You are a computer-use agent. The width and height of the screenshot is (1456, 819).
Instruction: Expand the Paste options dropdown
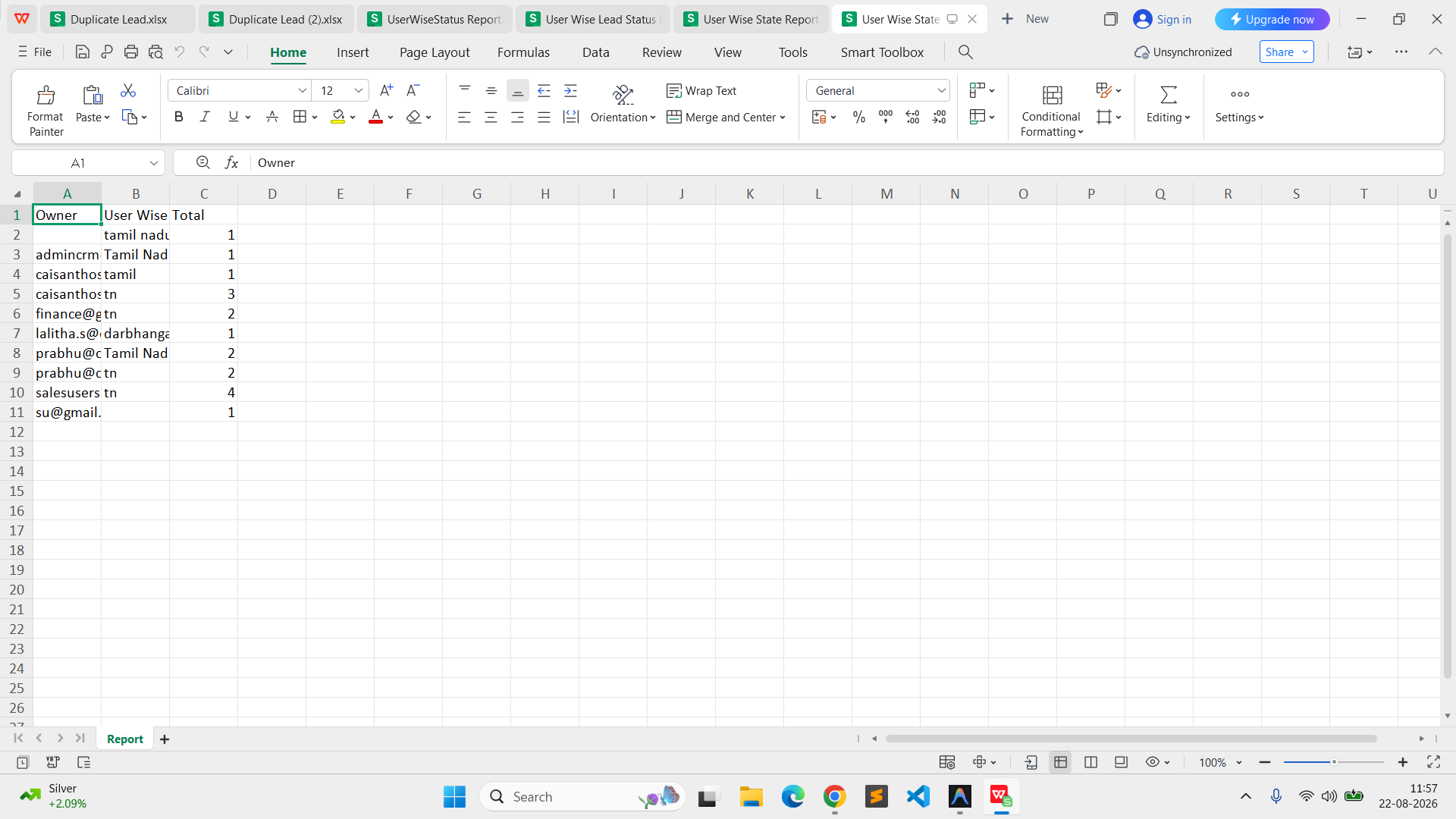93,118
